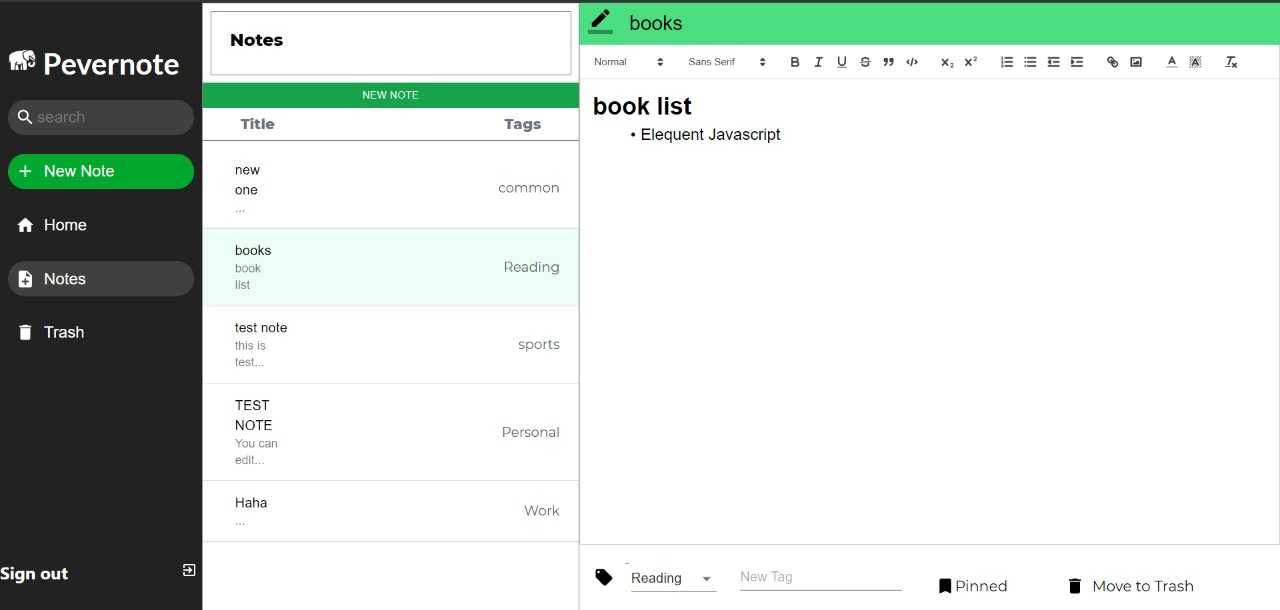The height and width of the screenshot is (610, 1280).
Task: Toggle italic formatting
Action: pos(818,62)
